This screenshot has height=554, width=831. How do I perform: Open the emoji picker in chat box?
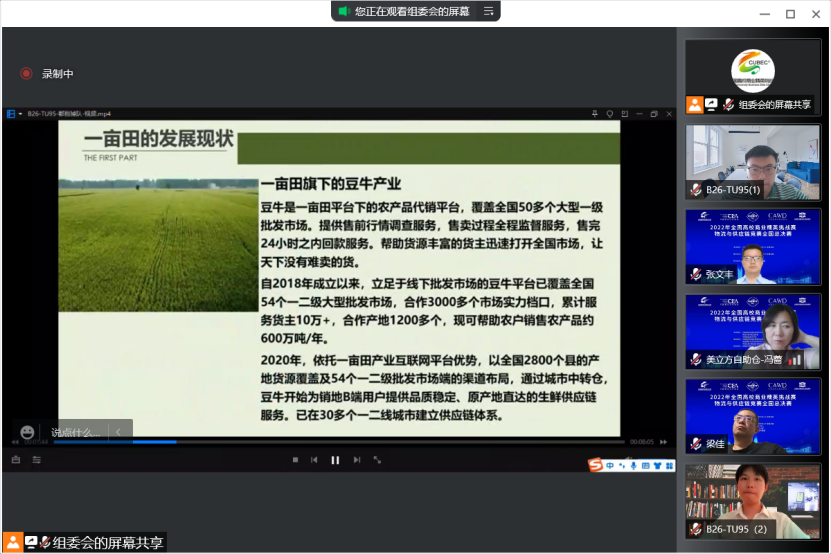click(x=27, y=432)
